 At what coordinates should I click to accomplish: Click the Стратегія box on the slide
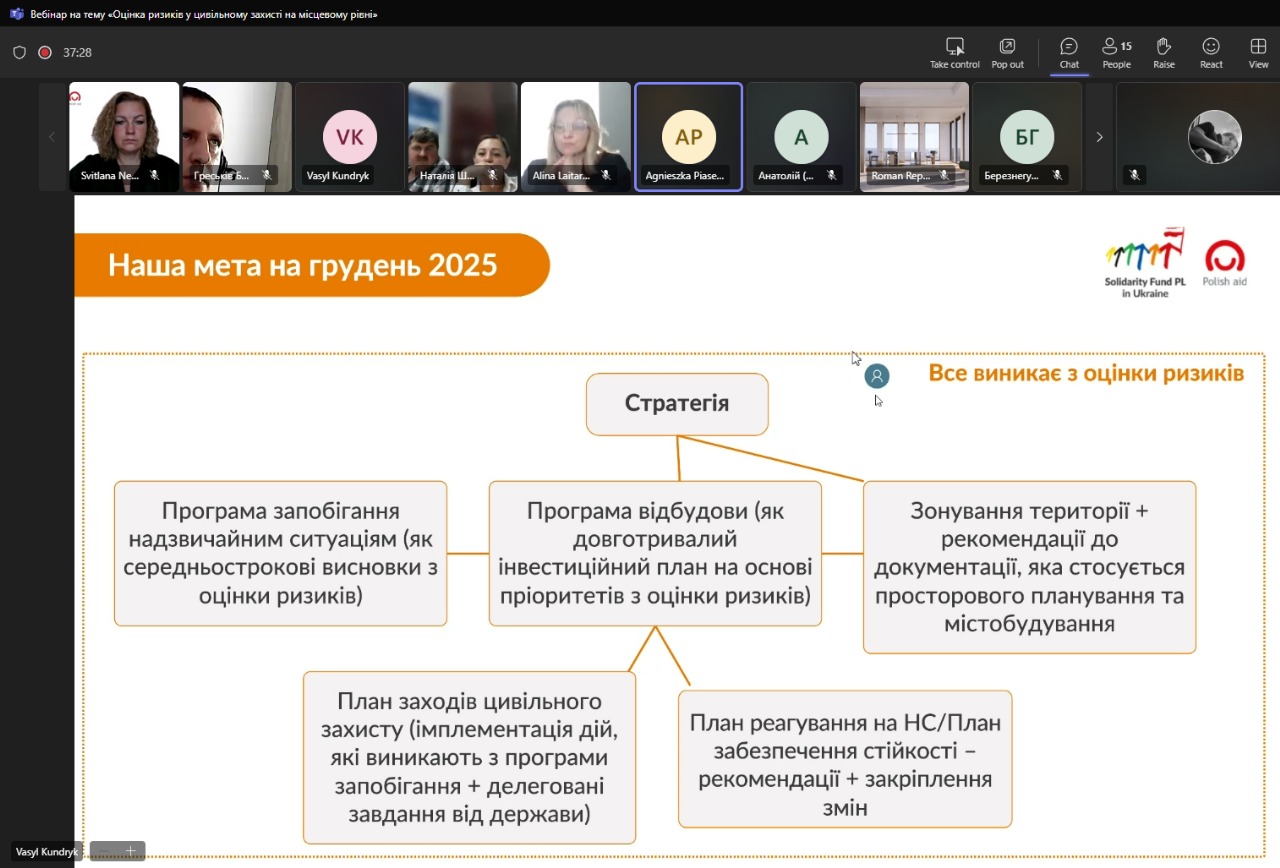(677, 404)
